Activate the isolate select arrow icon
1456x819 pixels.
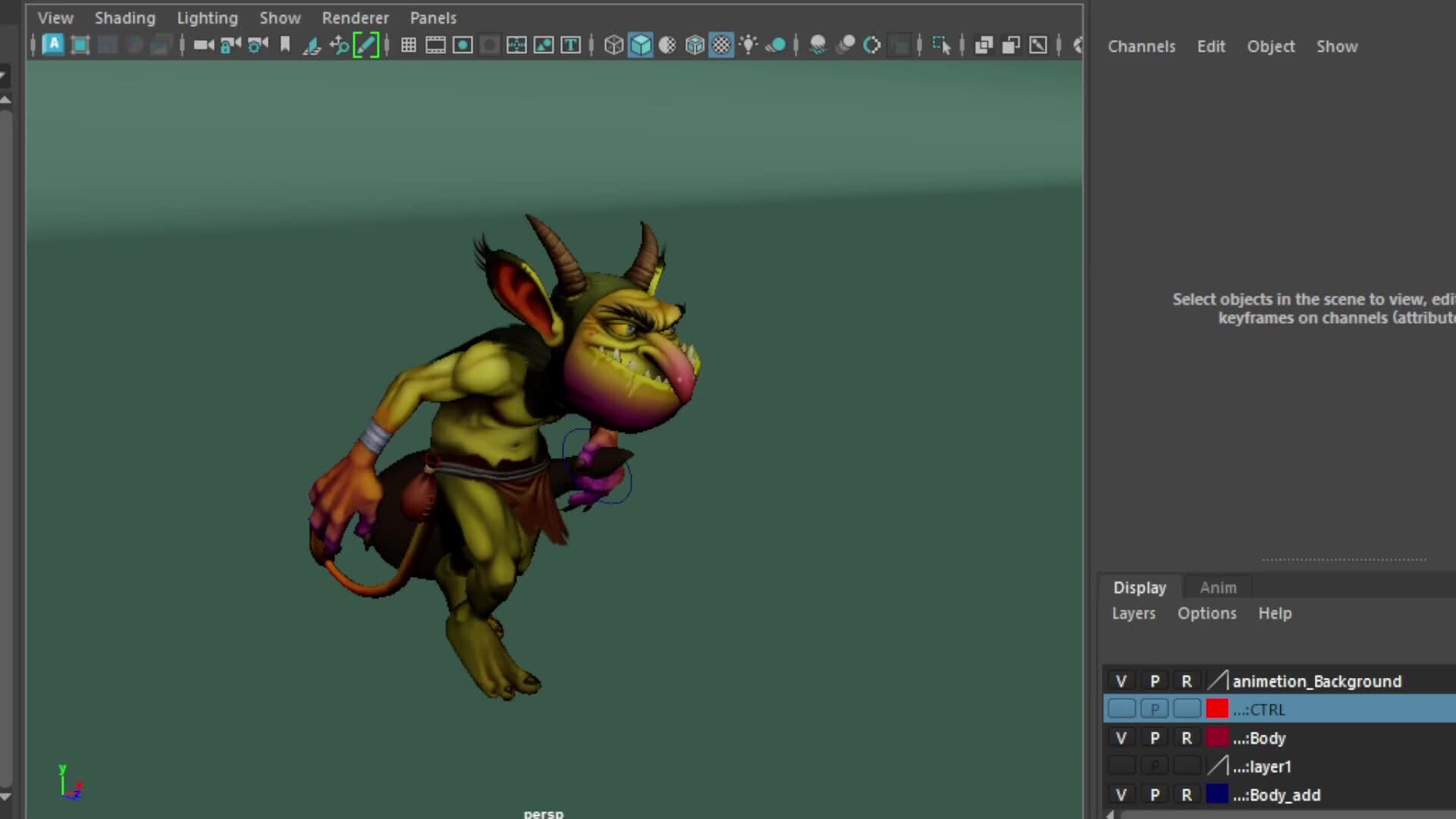click(943, 45)
